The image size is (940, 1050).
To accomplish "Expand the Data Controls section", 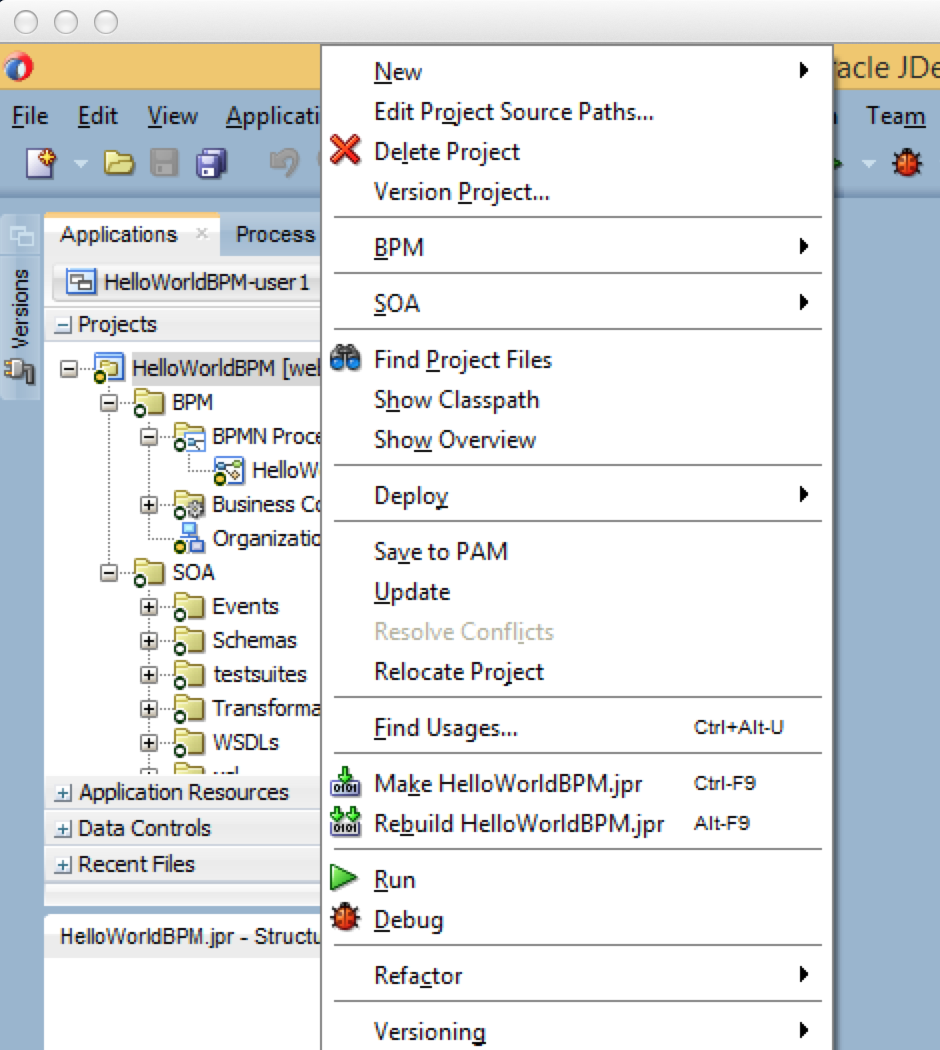I will tap(63, 829).
